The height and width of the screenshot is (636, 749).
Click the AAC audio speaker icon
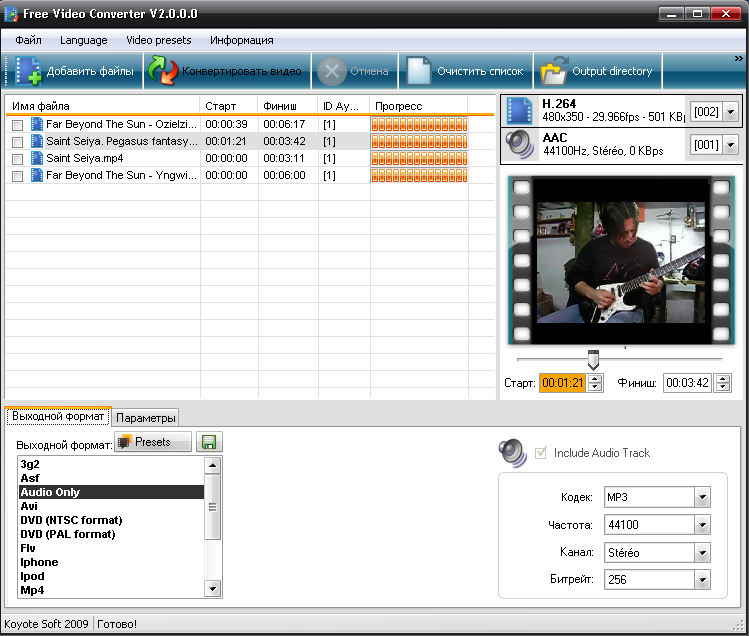[x=520, y=144]
